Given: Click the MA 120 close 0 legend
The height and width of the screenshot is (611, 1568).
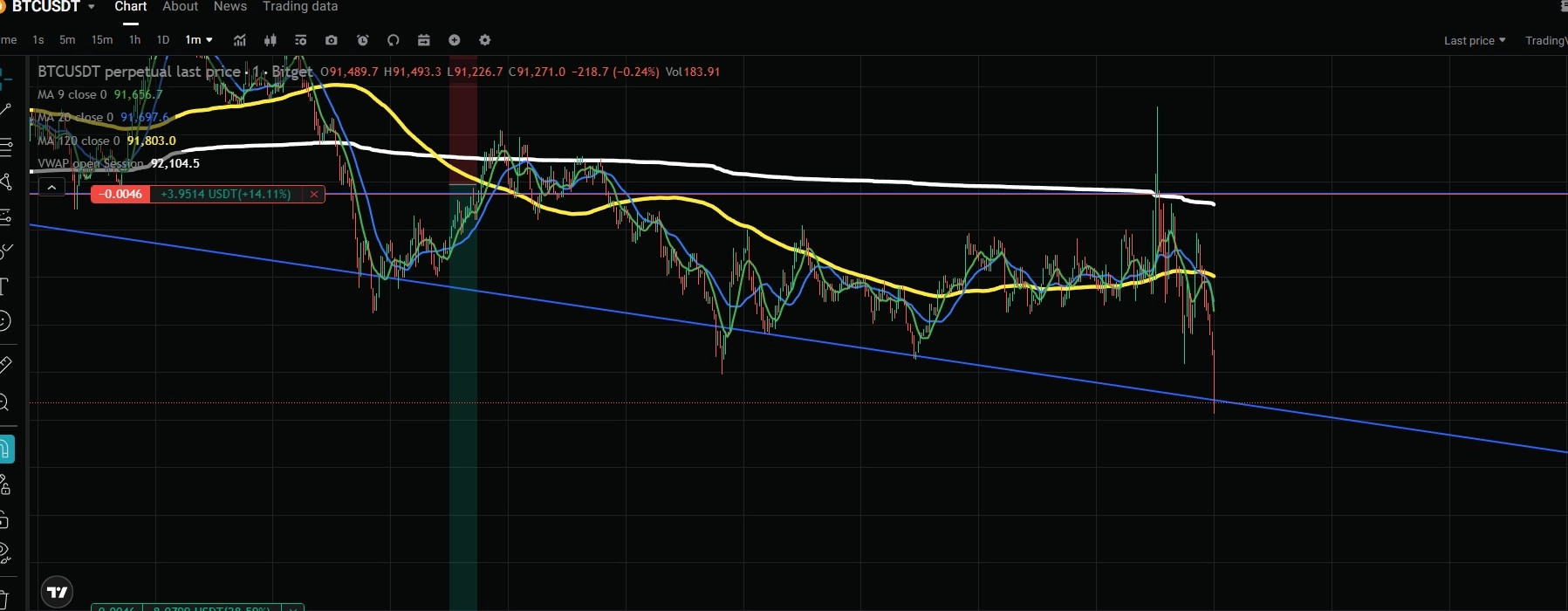Looking at the screenshot, I should pos(79,141).
